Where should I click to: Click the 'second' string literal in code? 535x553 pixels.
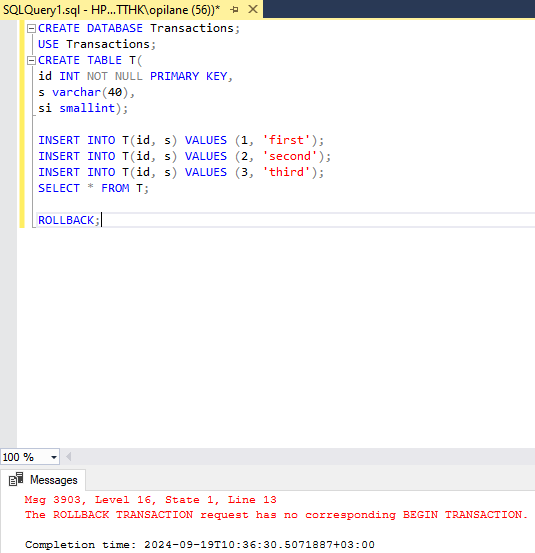(x=290, y=156)
